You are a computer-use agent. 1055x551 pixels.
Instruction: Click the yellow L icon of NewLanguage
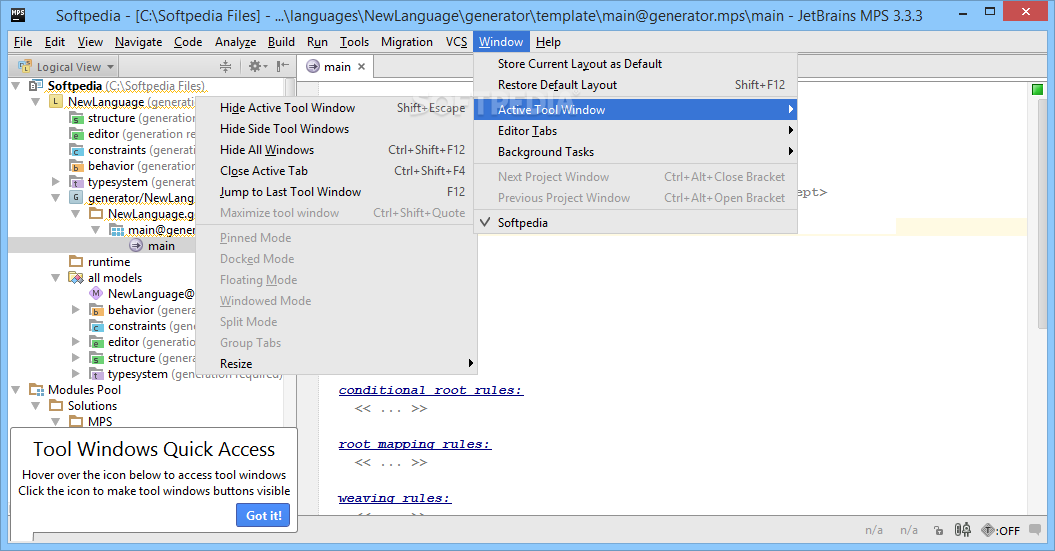pos(57,102)
